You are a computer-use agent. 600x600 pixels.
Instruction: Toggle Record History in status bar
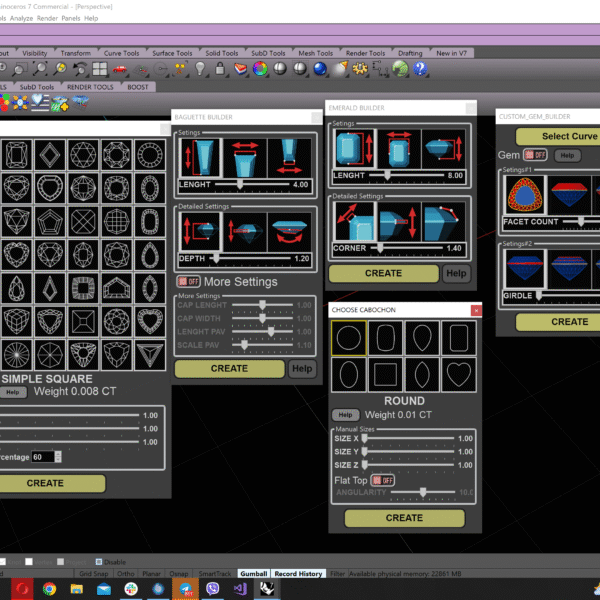tap(298, 574)
